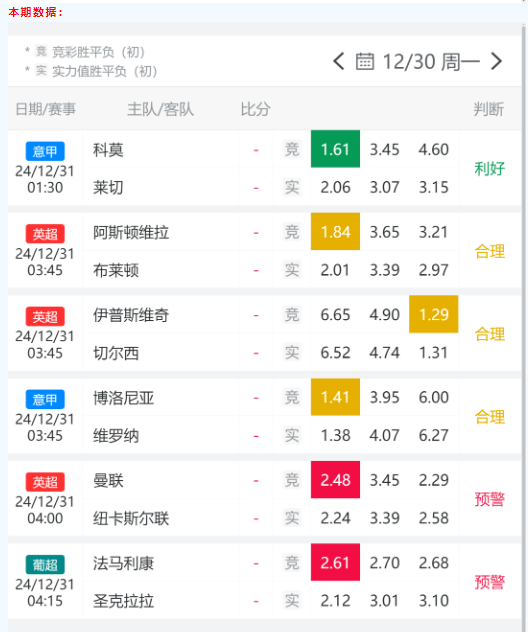Click the red 英超 badge for 阿斯顿维拉 match
Viewport: 528px width, 632px height.
[45, 234]
